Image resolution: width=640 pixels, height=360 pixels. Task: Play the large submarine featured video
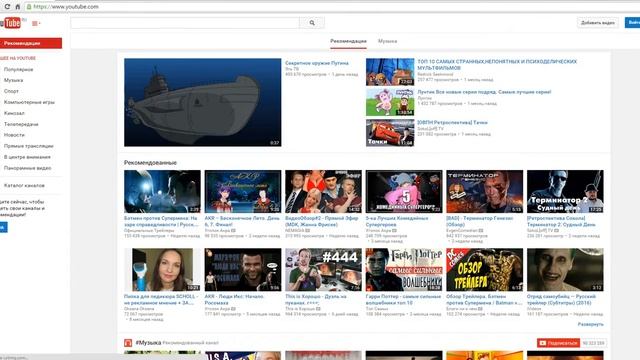202,102
